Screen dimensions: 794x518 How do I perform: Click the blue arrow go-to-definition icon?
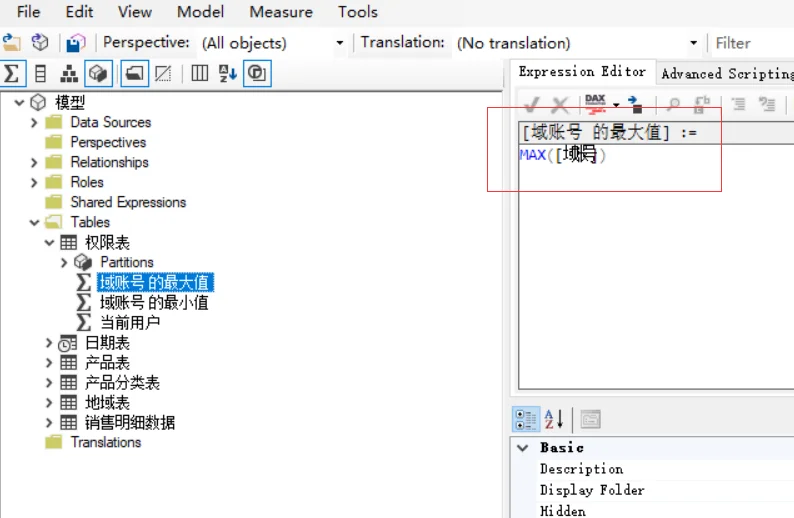pyautogui.click(x=635, y=104)
